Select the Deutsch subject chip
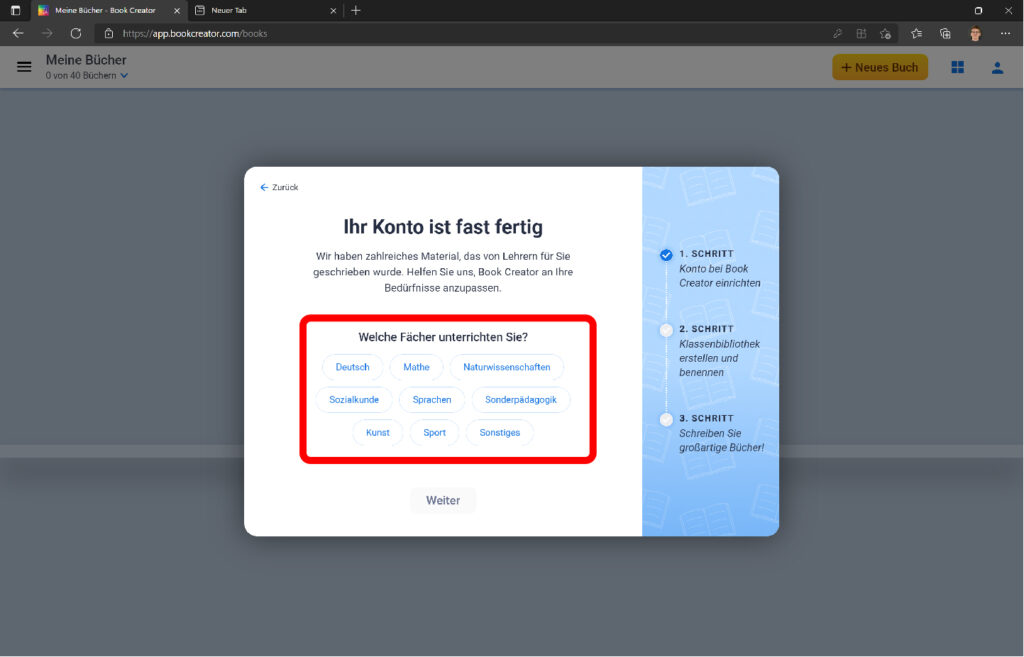The image size is (1024, 657). (352, 367)
